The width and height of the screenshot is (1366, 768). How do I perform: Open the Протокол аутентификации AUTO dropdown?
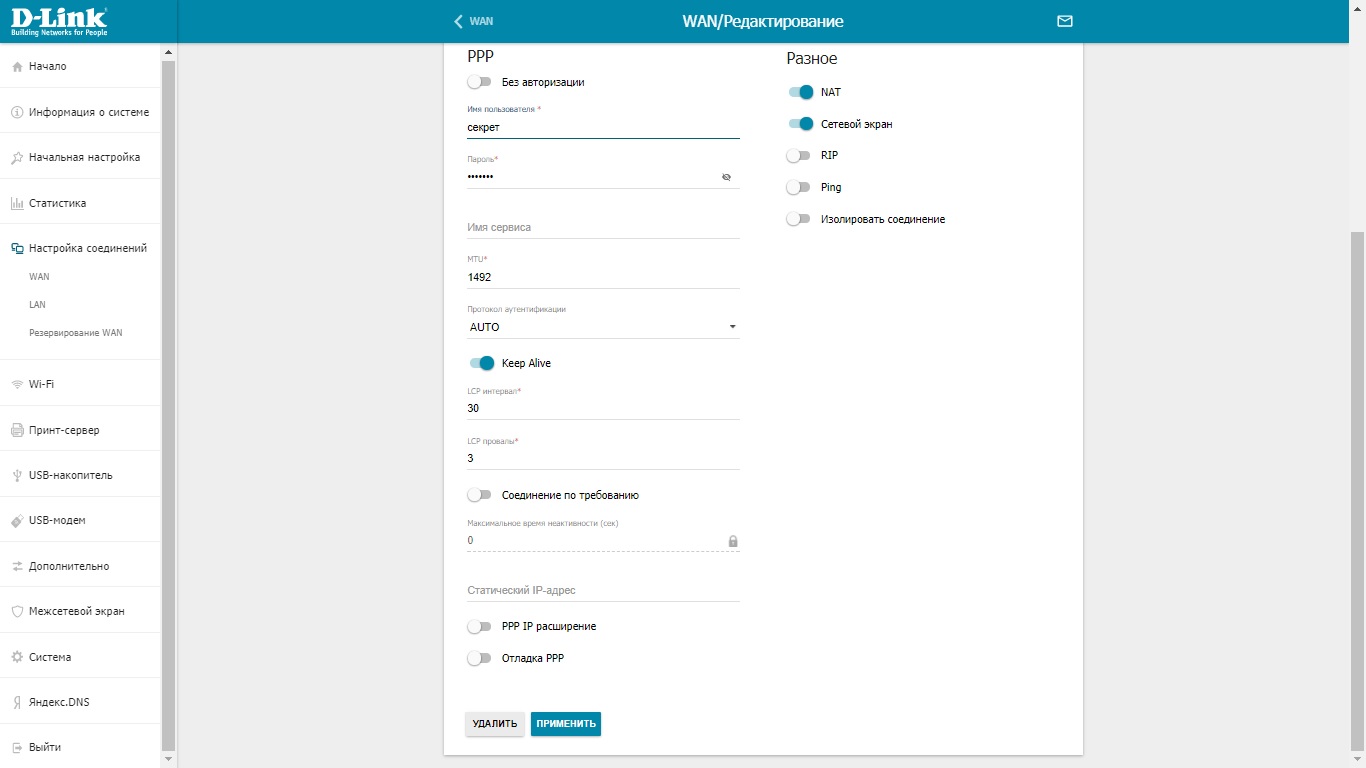click(x=603, y=327)
